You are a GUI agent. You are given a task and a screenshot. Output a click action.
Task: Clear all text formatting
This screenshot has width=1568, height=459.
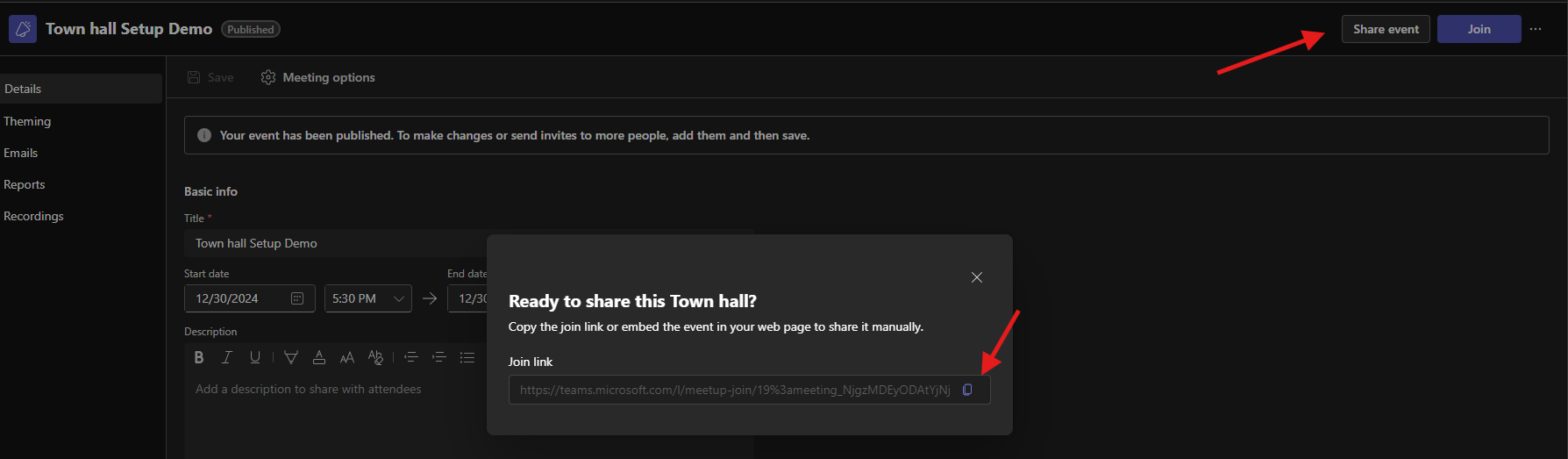pyautogui.click(x=375, y=357)
